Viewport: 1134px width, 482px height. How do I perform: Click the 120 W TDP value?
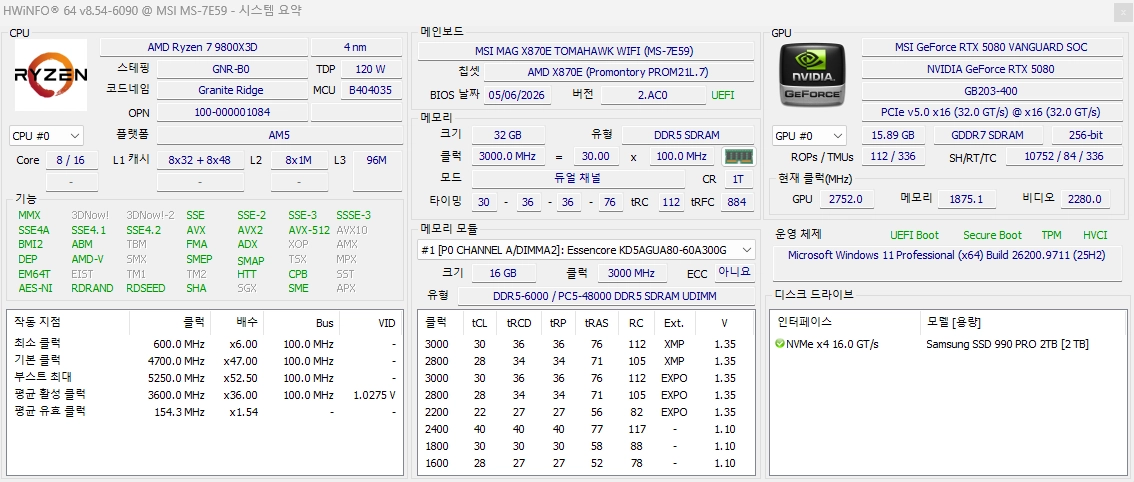click(370, 69)
